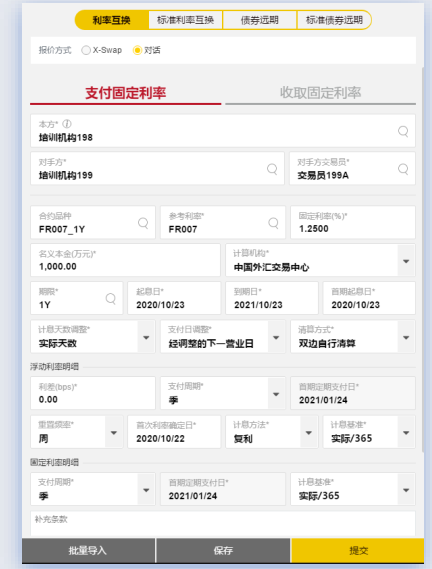
Task: Open 对手方交易员 lookup search icon
Action: click(403, 169)
